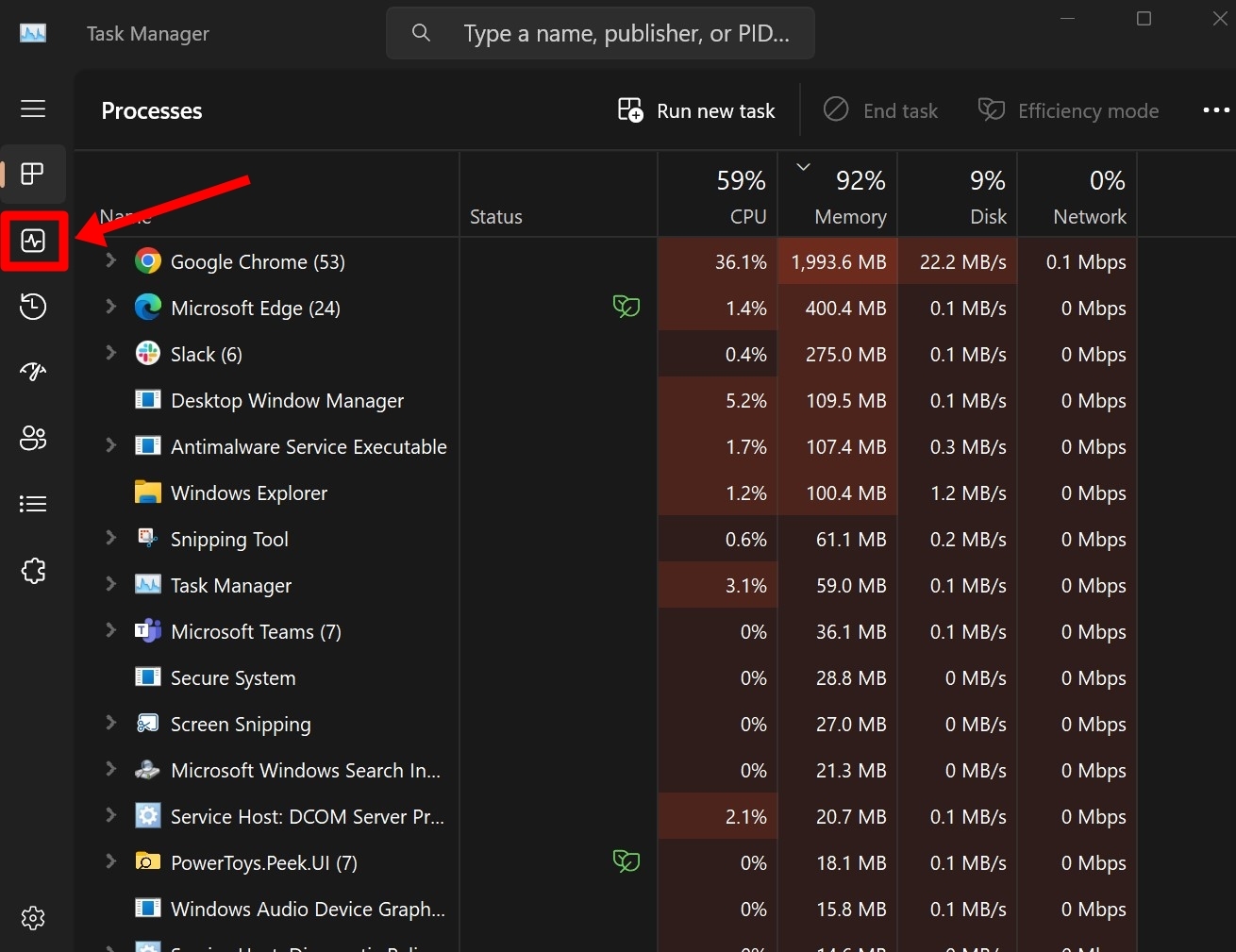
Task: Open the Services puzzle-piece icon
Action: click(33, 570)
